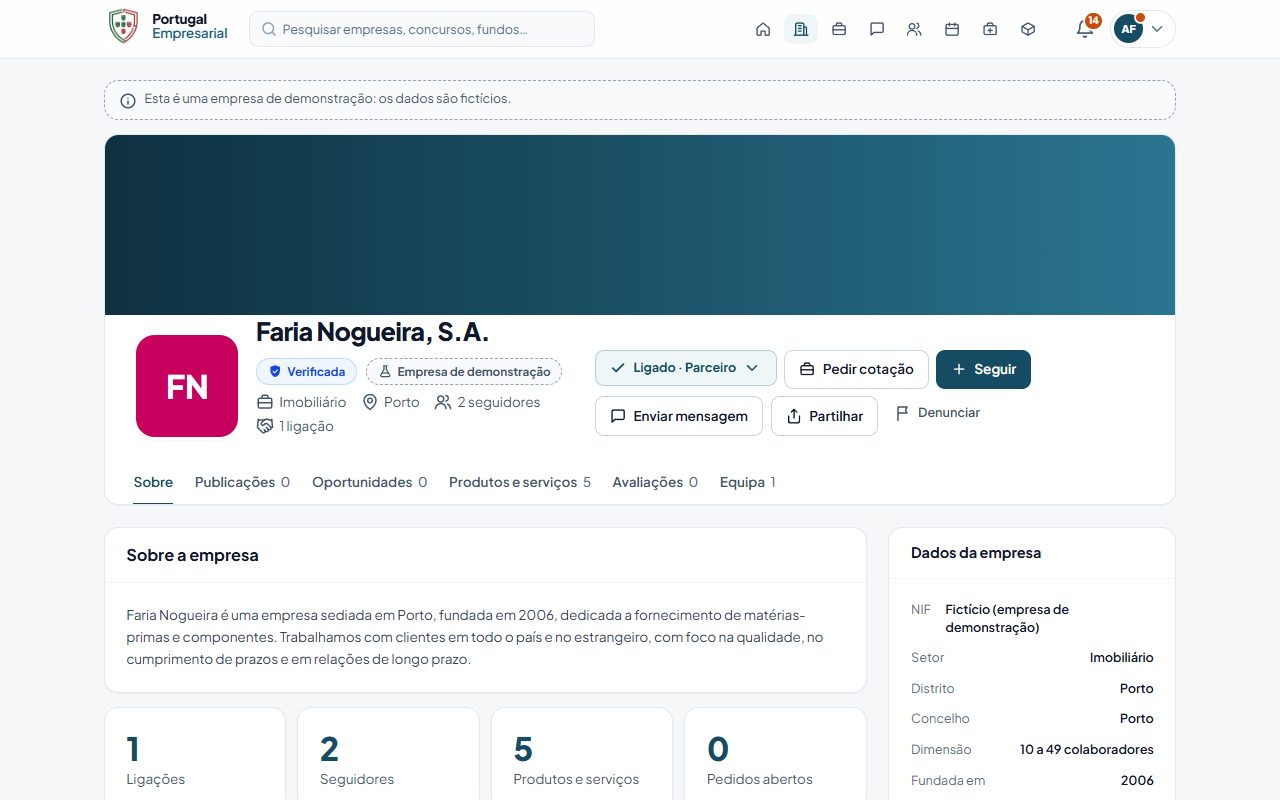Click the followers people icon

(x=443, y=402)
